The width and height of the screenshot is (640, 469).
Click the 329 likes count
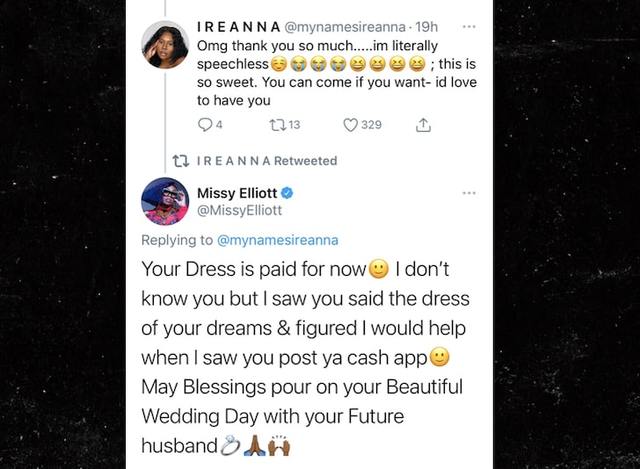pos(371,125)
